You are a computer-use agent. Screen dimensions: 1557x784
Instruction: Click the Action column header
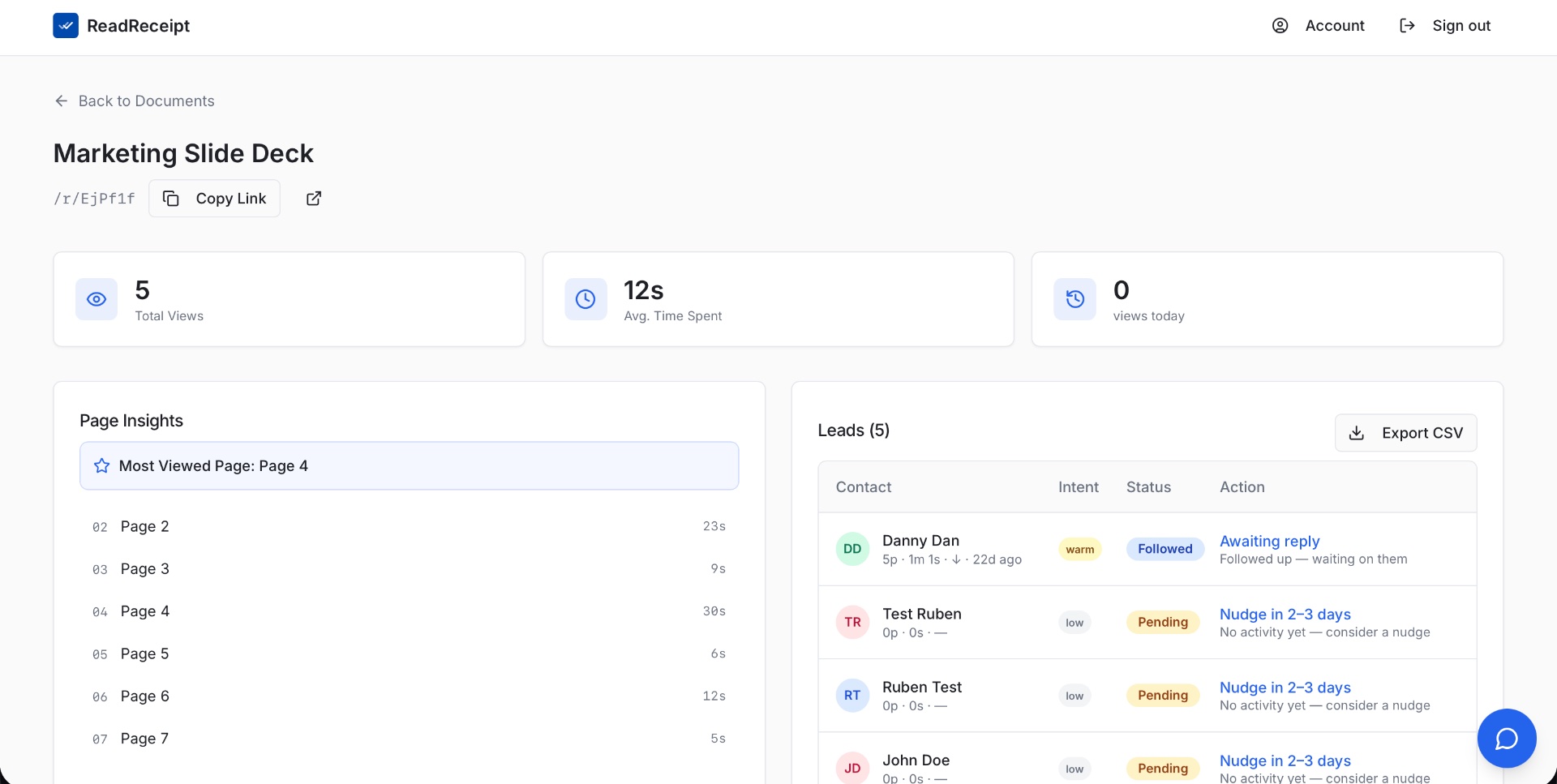[1242, 487]
